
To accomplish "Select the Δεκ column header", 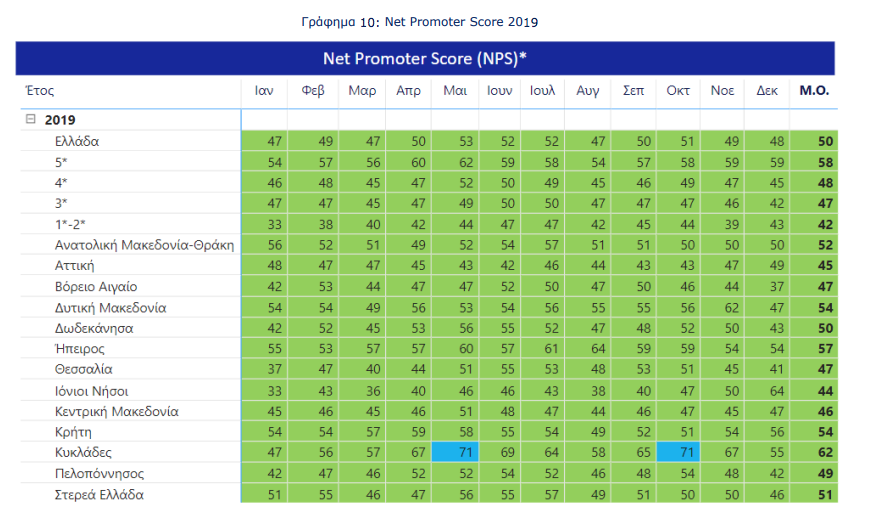I will click(767, 91).
